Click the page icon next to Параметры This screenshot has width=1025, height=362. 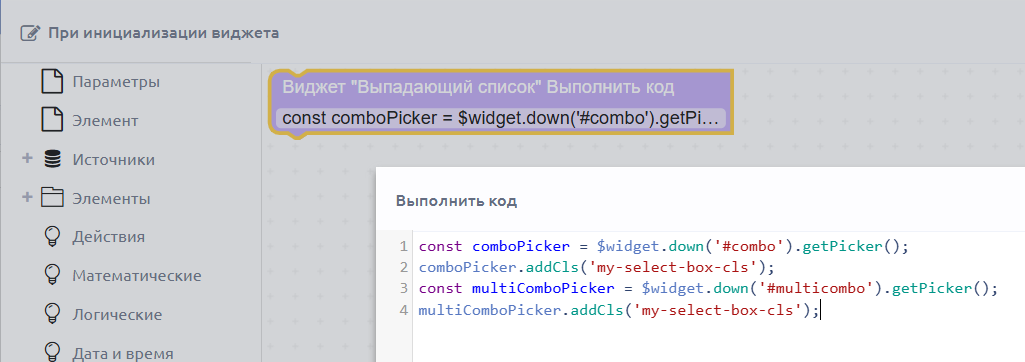coord(52,82)
